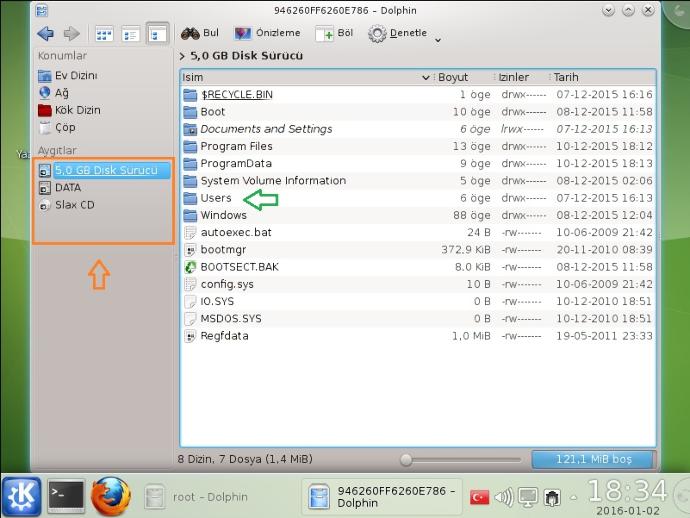690x518 pixels.
Task: Go back with the blue left arrow
Action: (x=46, y=33)
